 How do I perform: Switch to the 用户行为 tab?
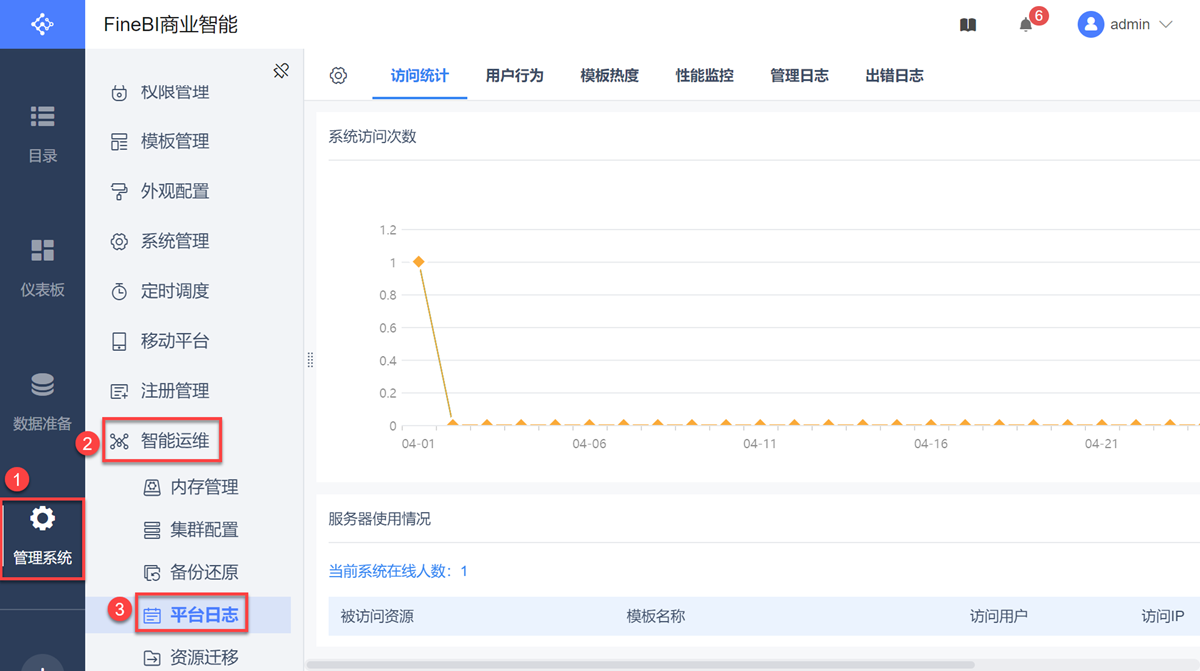[514, 76]
